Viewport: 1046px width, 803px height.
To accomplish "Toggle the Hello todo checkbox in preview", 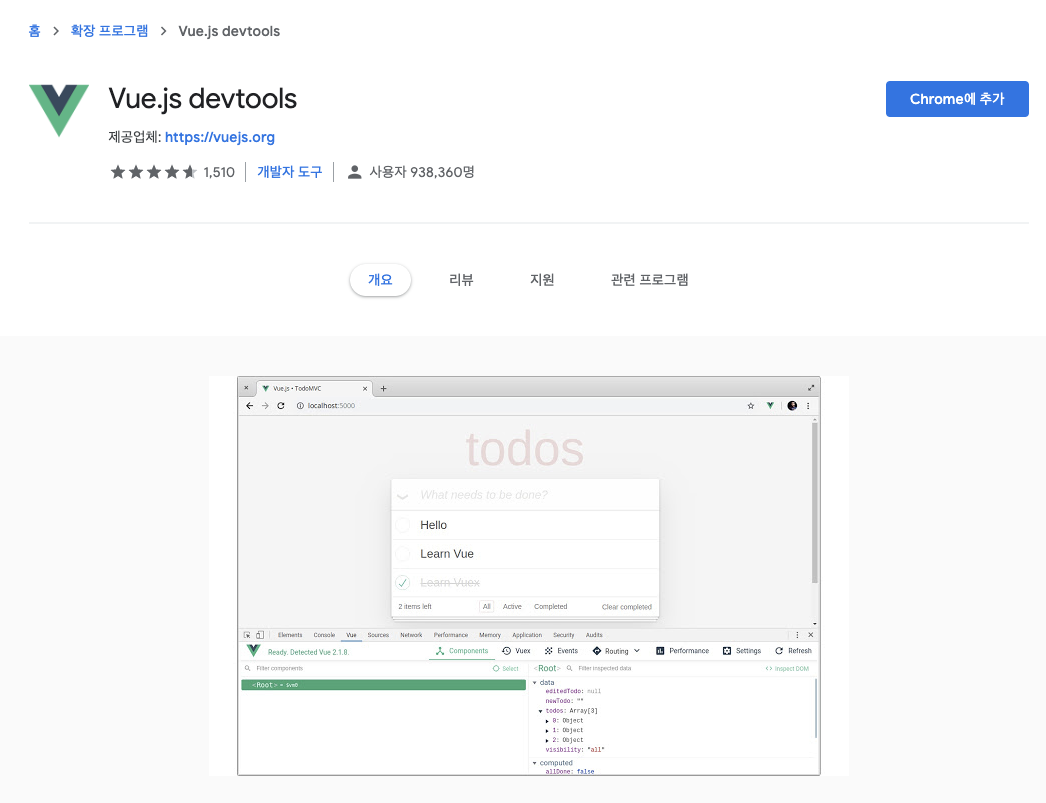I will pos(403,525).
